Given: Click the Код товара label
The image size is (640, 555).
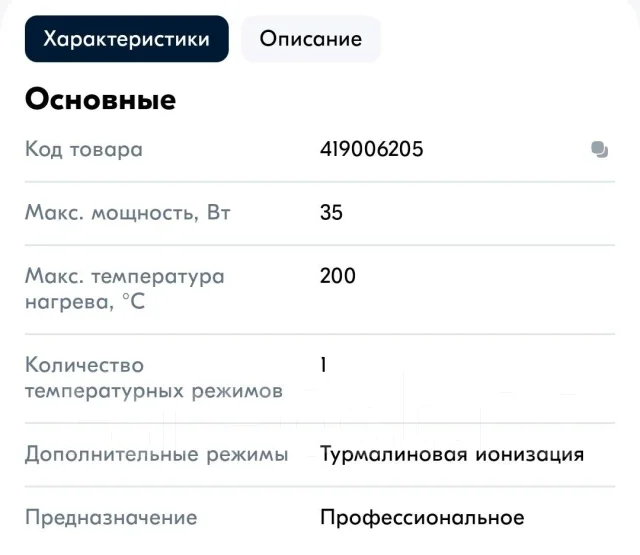Looking at the screenshot, I should tap(84, 149).
